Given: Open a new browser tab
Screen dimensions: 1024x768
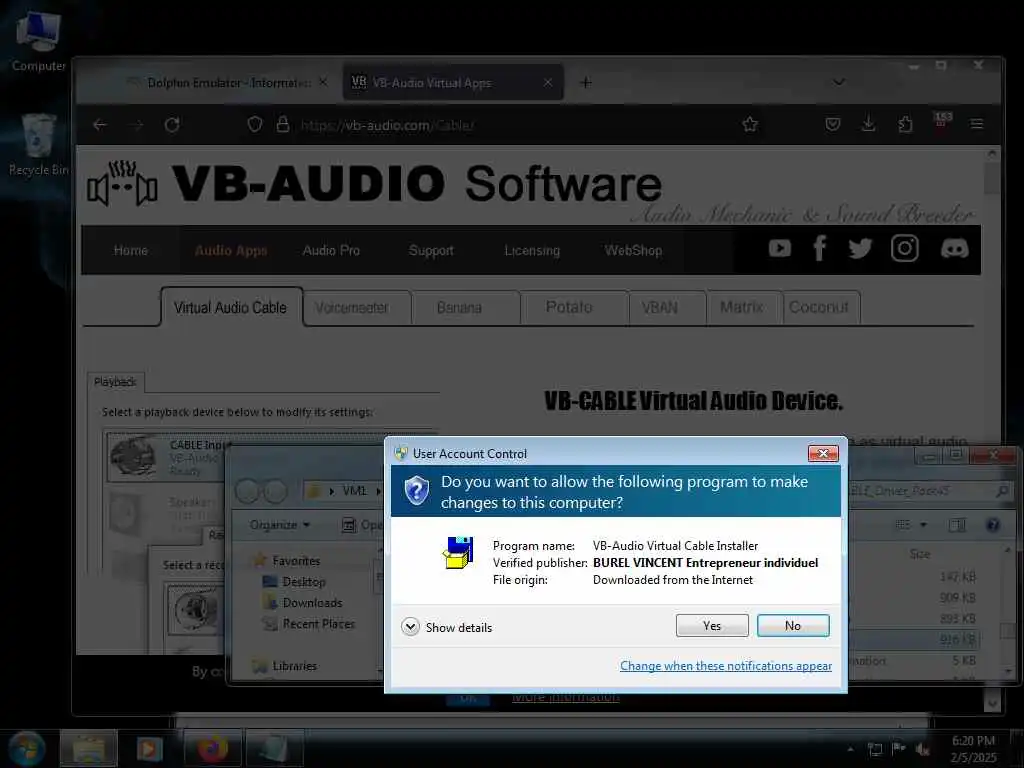Looking at the screenshot, I should pos(586,83).
